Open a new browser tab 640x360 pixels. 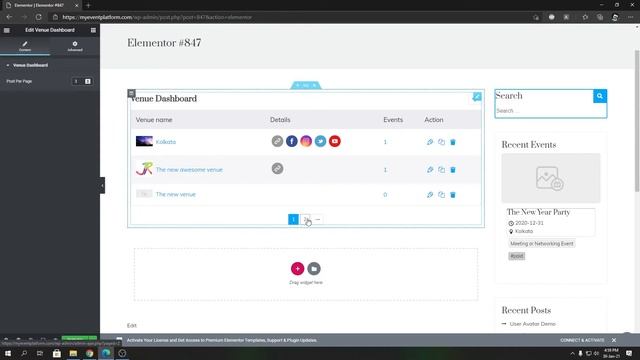[88, 5]
